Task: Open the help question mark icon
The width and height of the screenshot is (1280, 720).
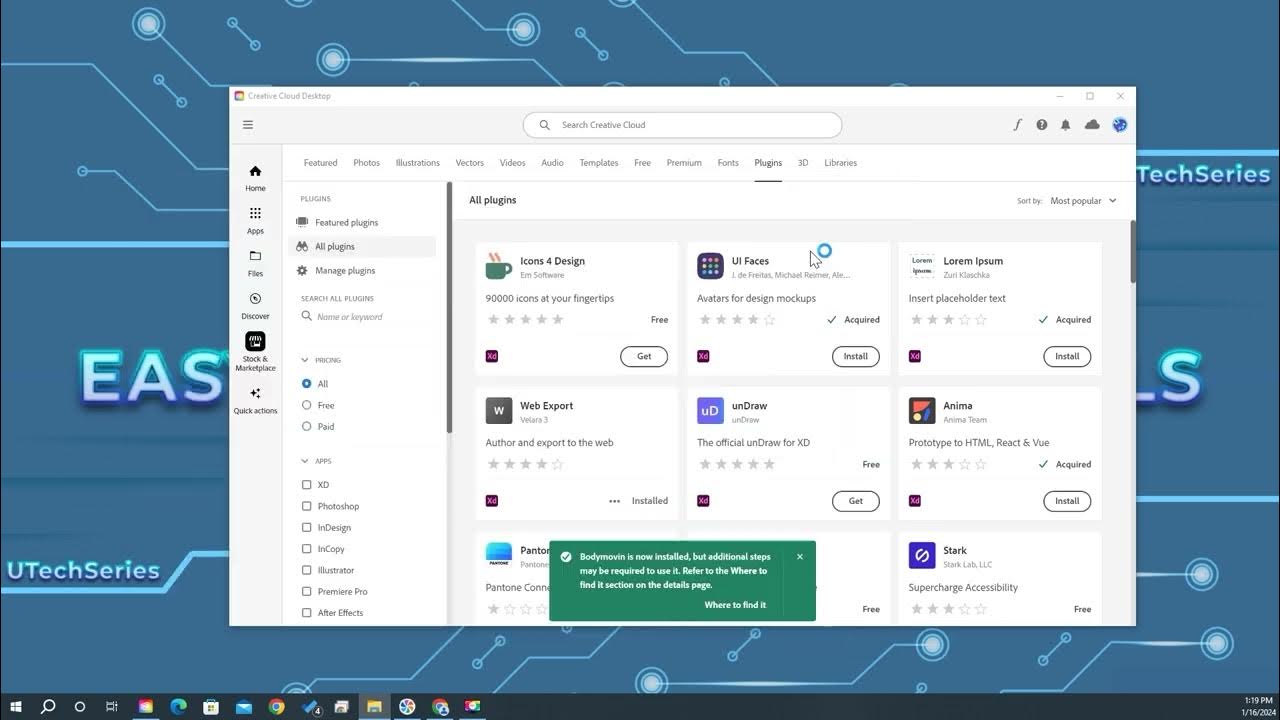Action: tap(1042, 125)
